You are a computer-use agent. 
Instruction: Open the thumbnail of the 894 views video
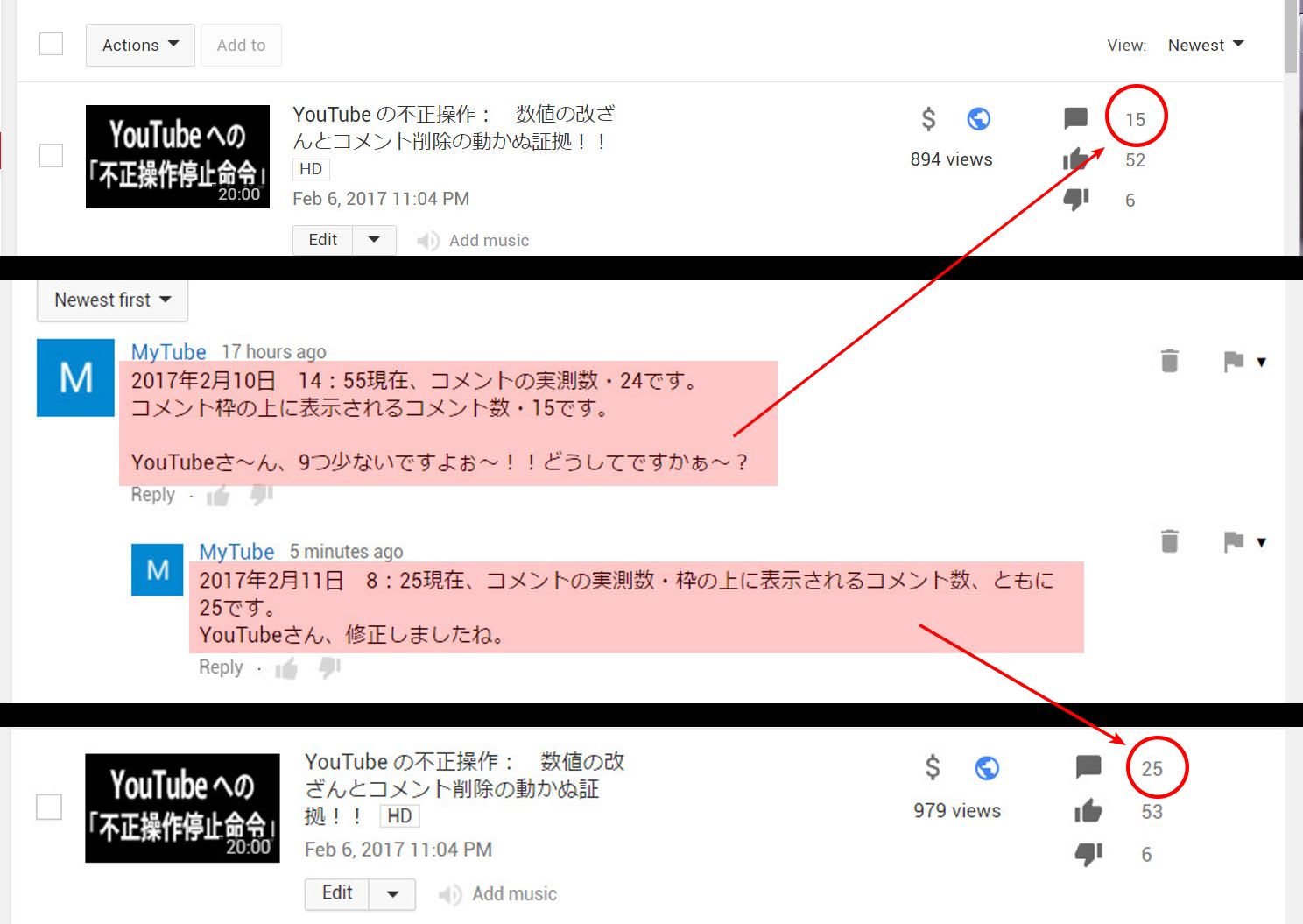(178, 157)
